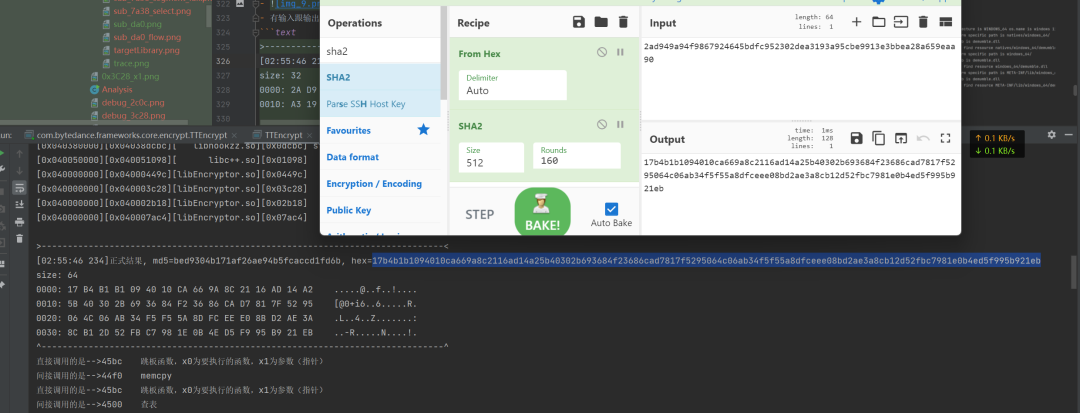Expand the Public Key category
Viewport: 1080px width, 413px height.
(x=380, y=210)
